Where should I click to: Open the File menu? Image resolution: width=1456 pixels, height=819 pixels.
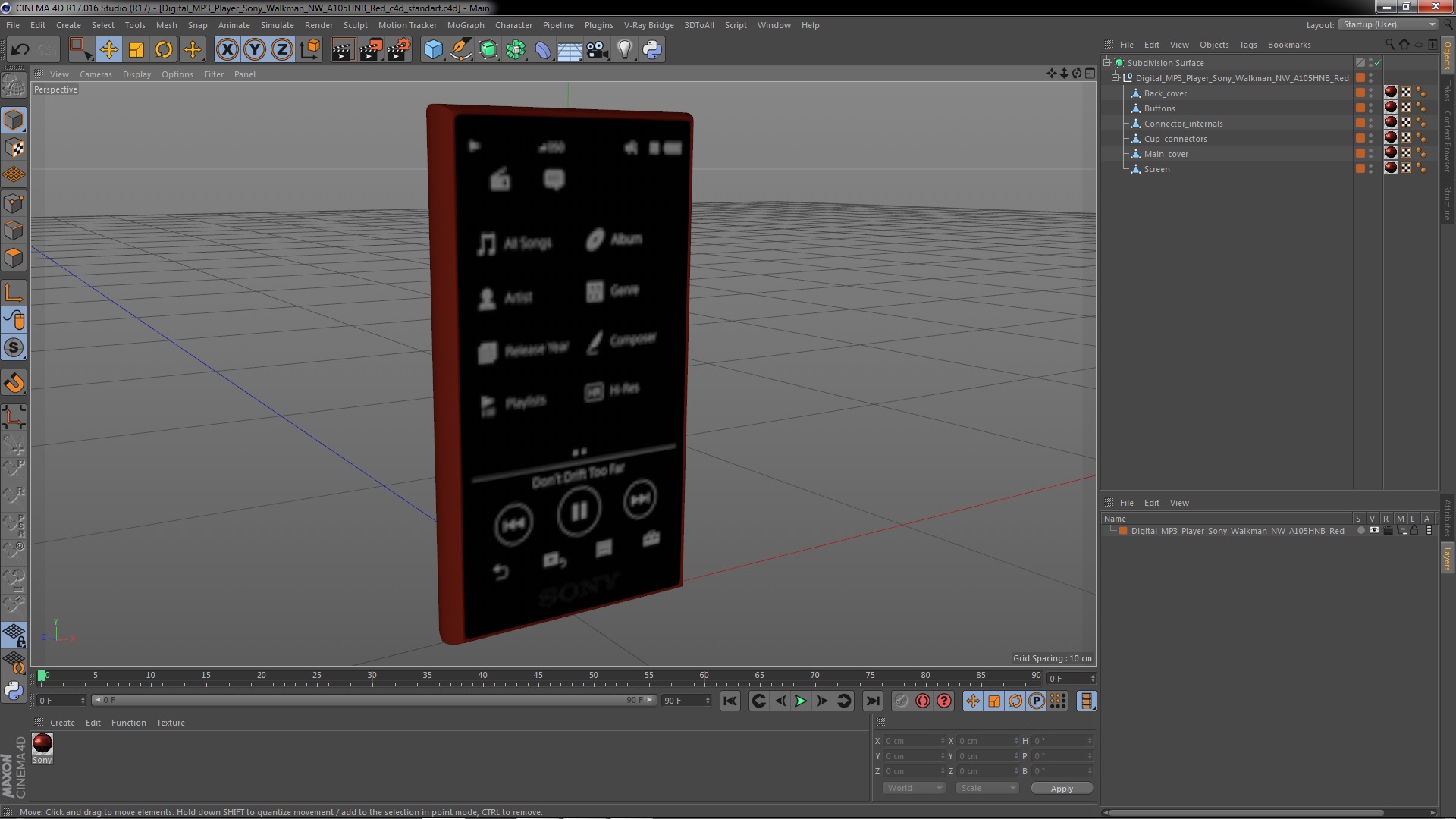pos(13,25)
